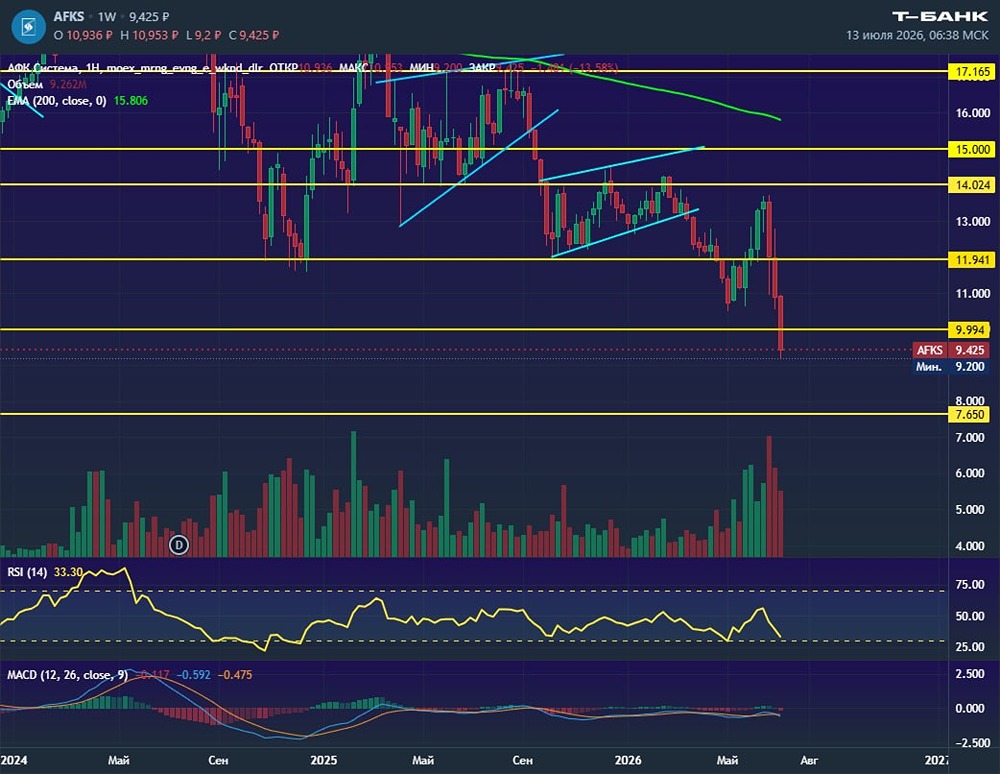
Task: Open the 1W timeframe selector
Action: (107, 17)
